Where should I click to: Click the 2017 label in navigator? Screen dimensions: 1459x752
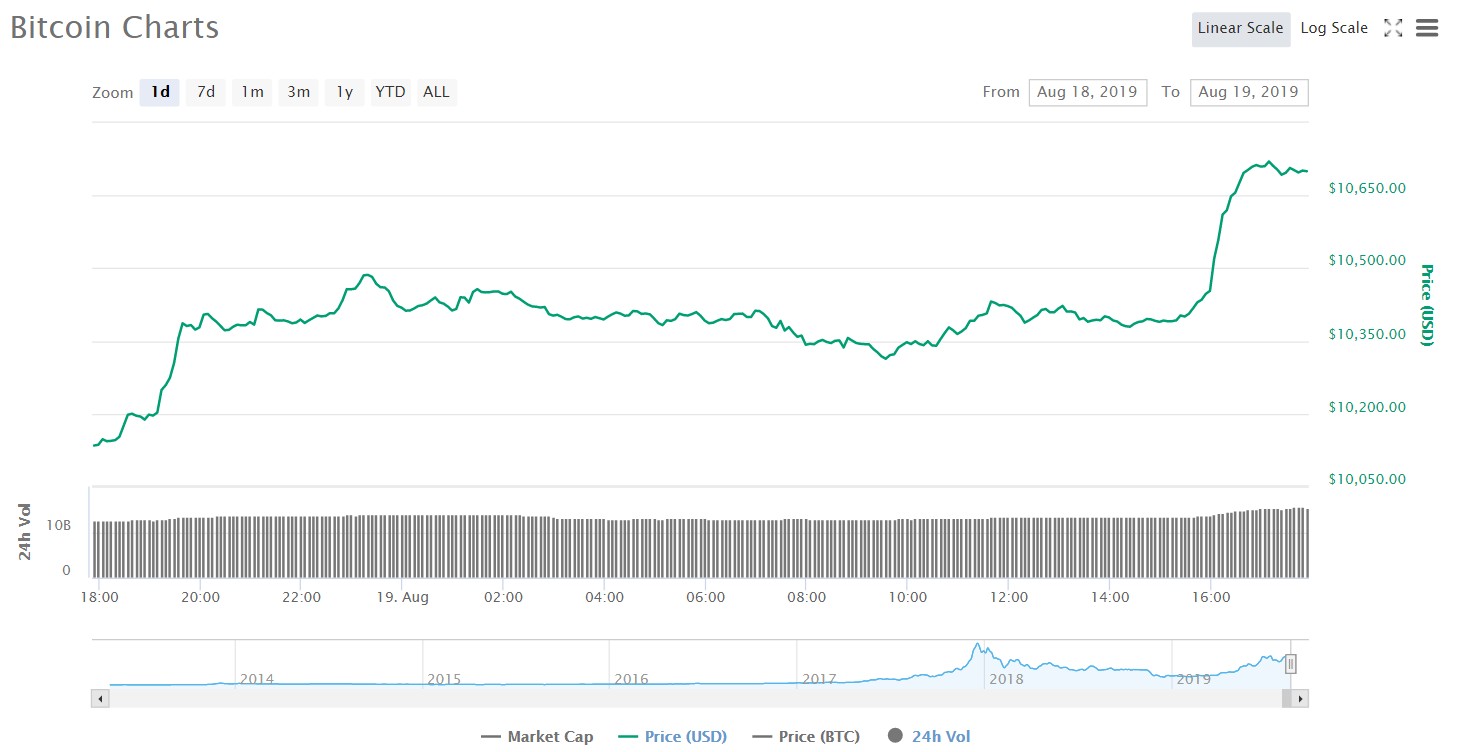coord(819,679)
